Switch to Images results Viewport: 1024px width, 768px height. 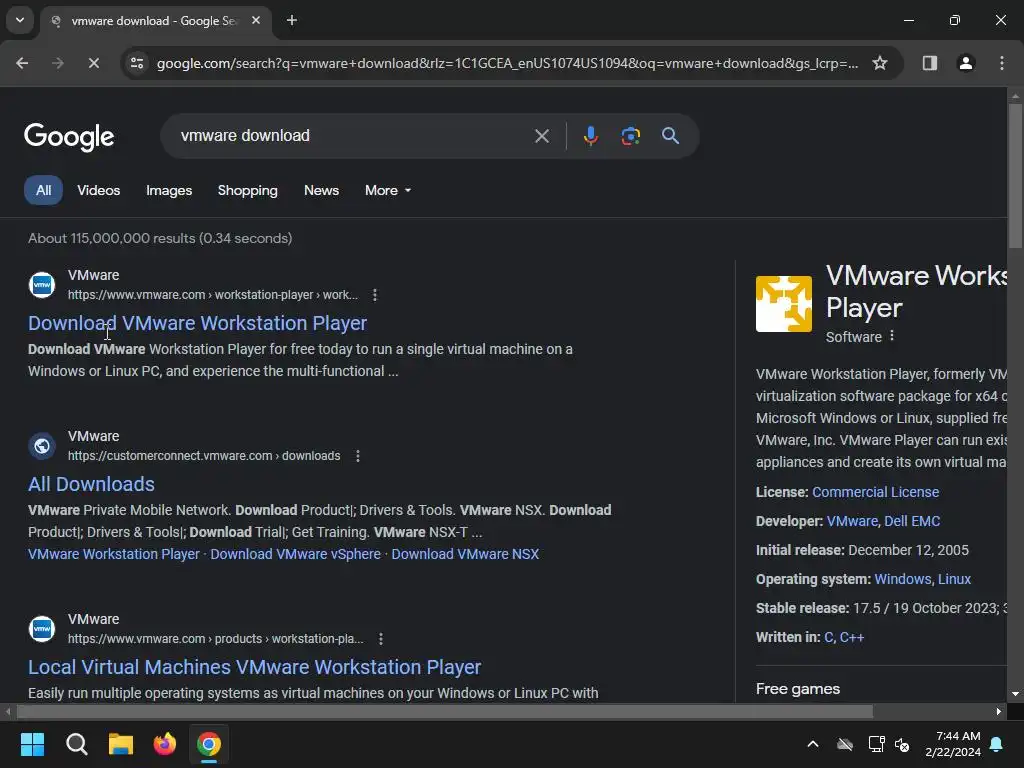tap(168, 190)
